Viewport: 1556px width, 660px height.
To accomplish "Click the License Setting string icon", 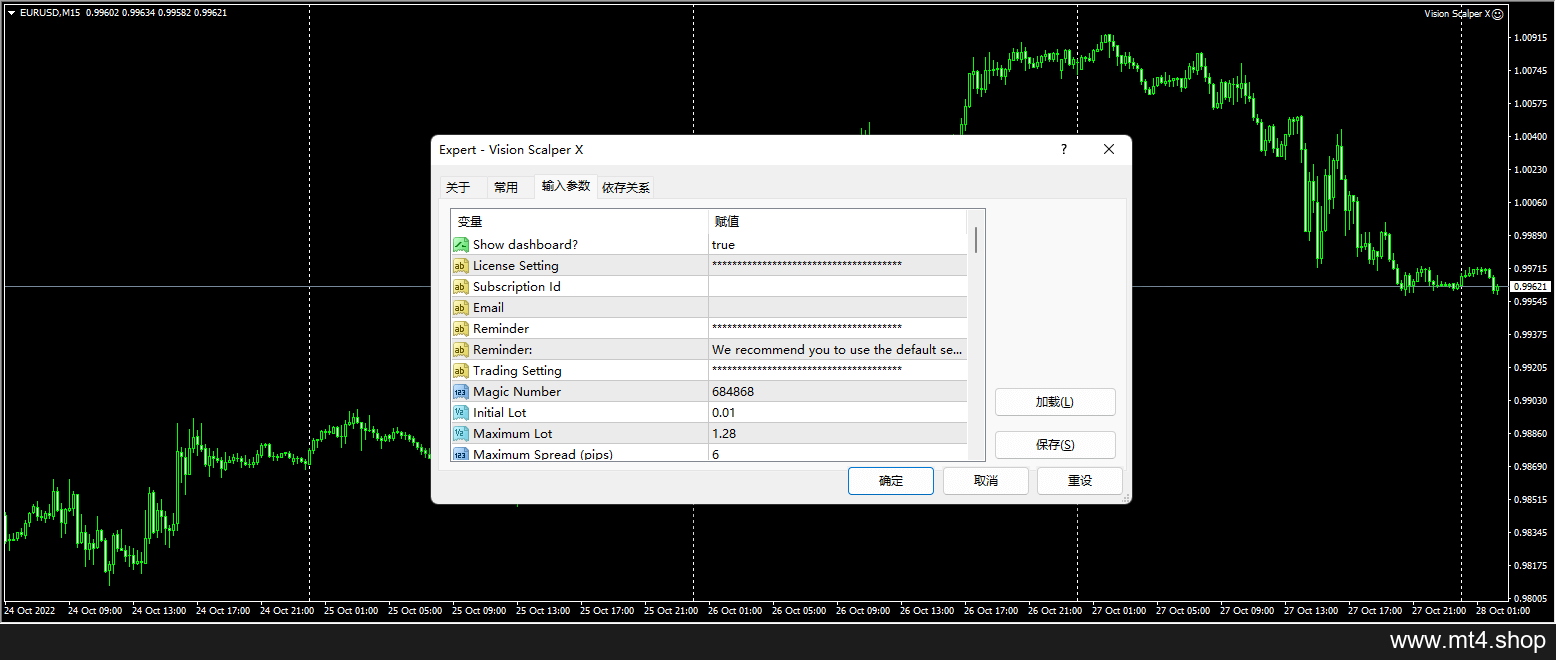I will (461, 266).
